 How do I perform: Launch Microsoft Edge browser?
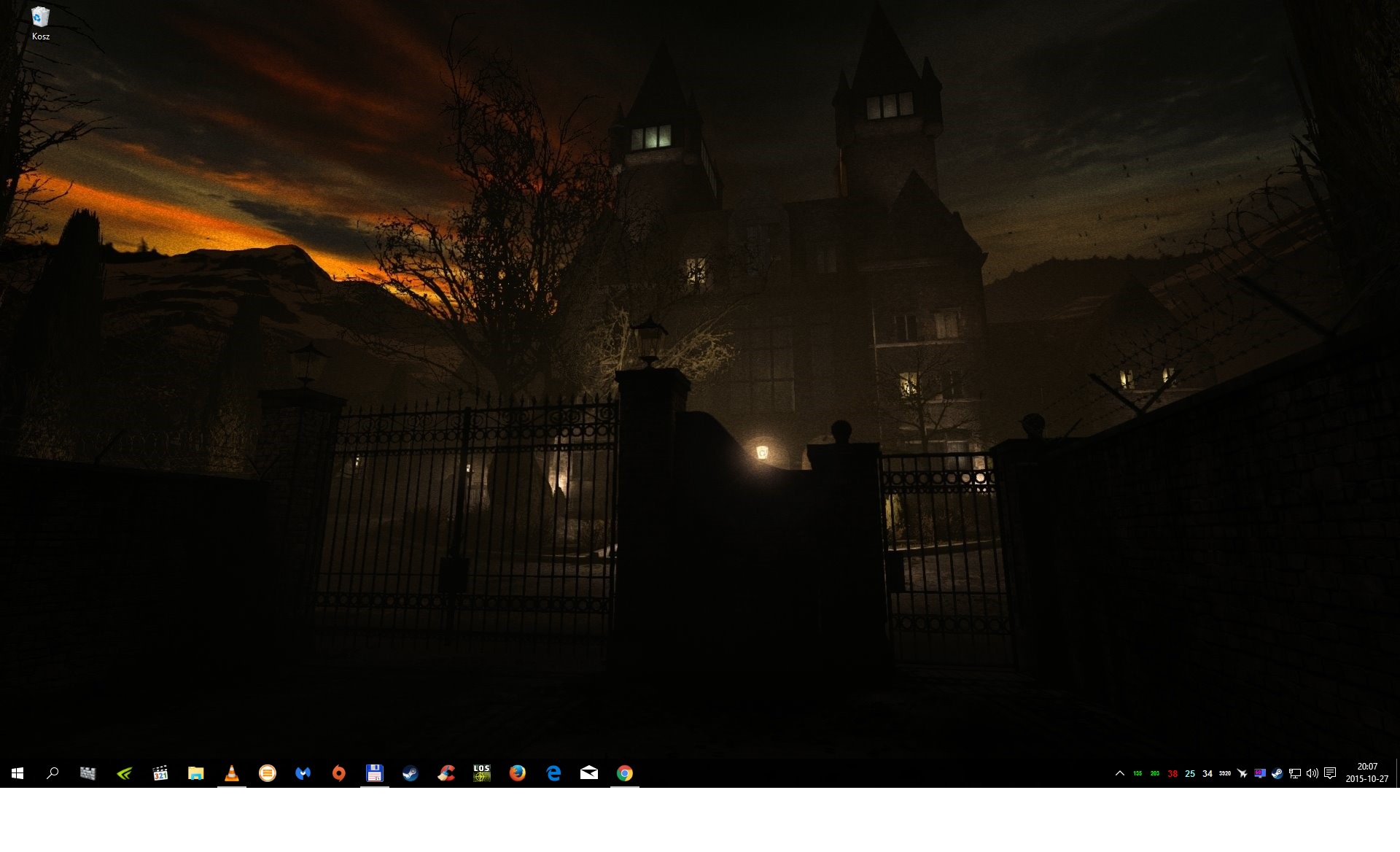point(553,773)
